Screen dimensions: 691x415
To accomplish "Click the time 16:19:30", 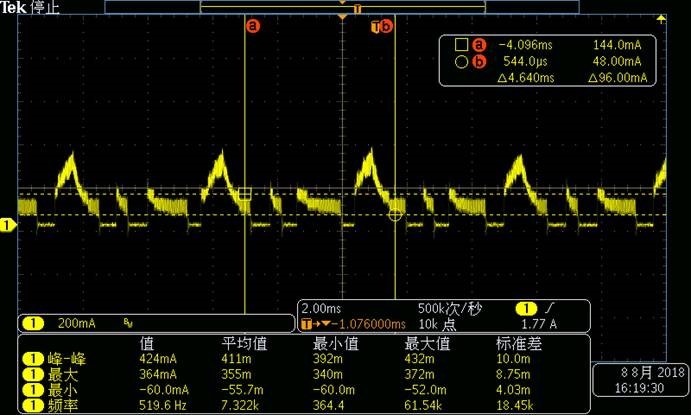I will pyautogui.click(x=640, y=388).
